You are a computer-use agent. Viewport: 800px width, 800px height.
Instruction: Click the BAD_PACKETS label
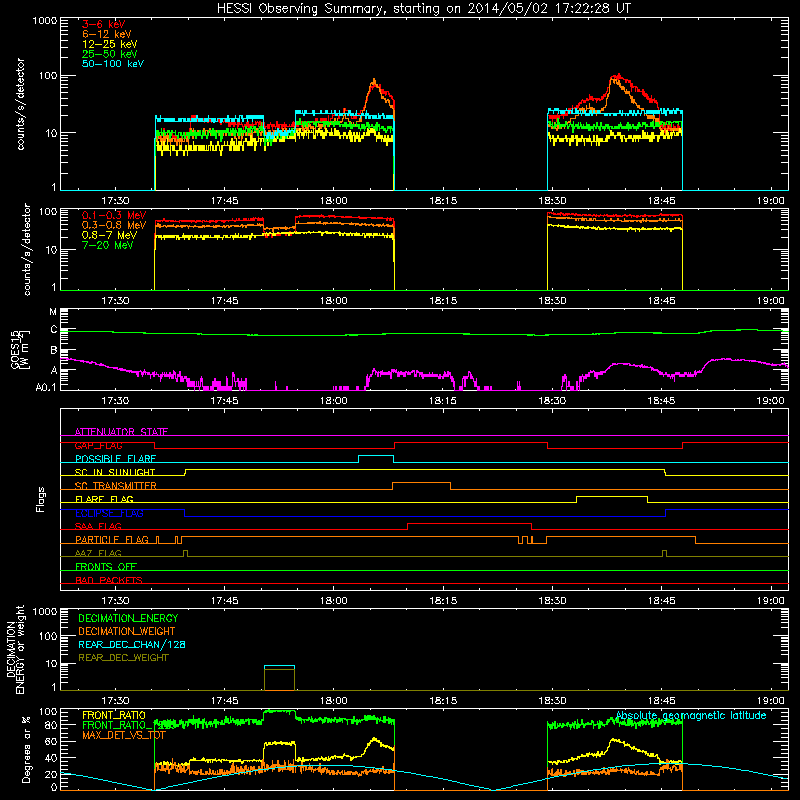pyautogui.click(x=109, y=580)
